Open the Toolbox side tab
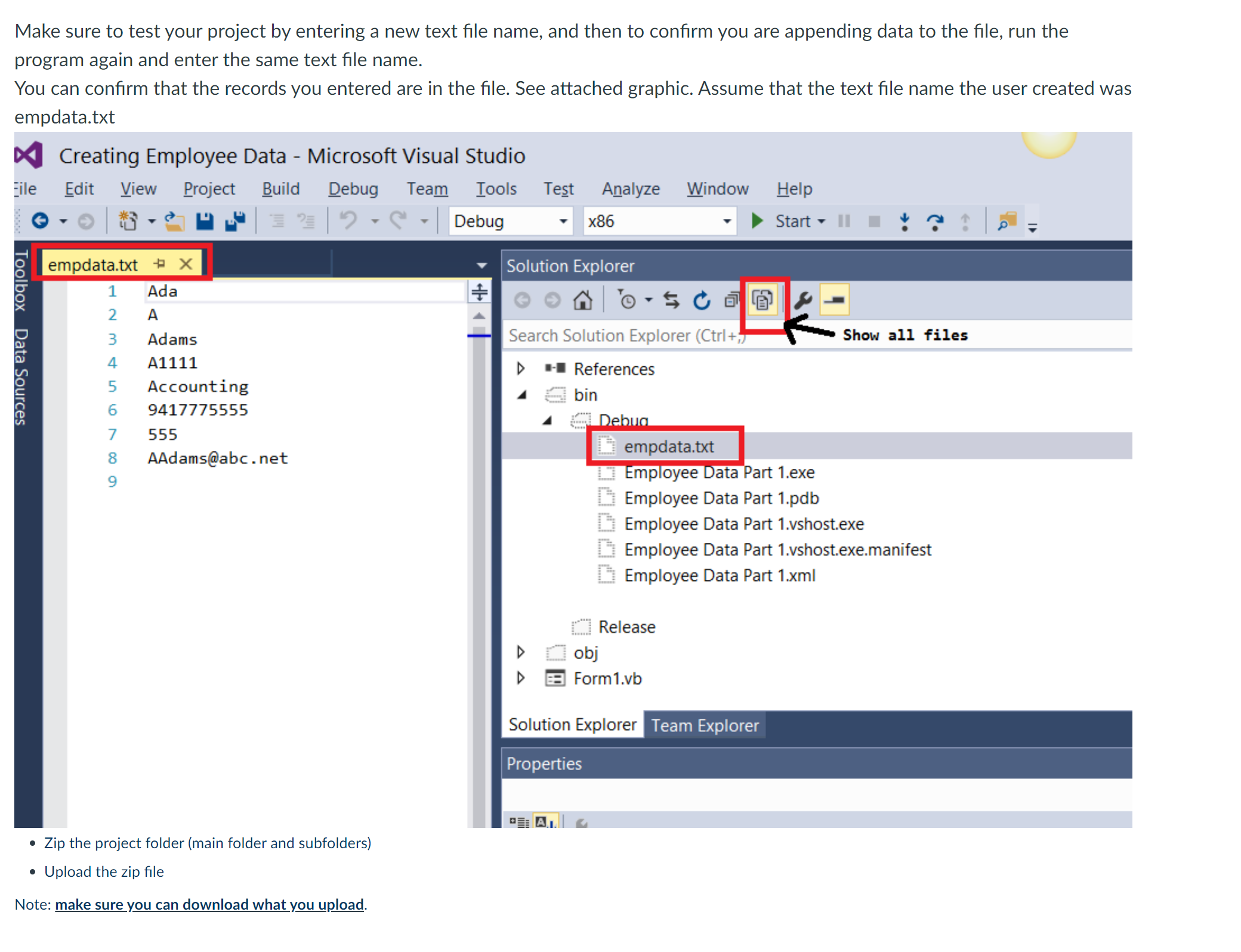 click(21, 280)
